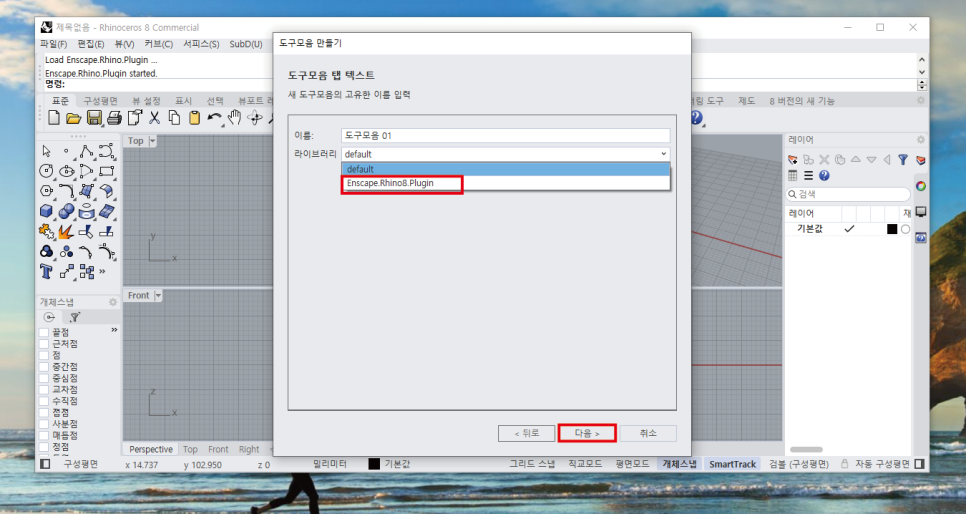Expand more sidebar tools chevron
Screen dimensions: 966x514
point(102,271)
